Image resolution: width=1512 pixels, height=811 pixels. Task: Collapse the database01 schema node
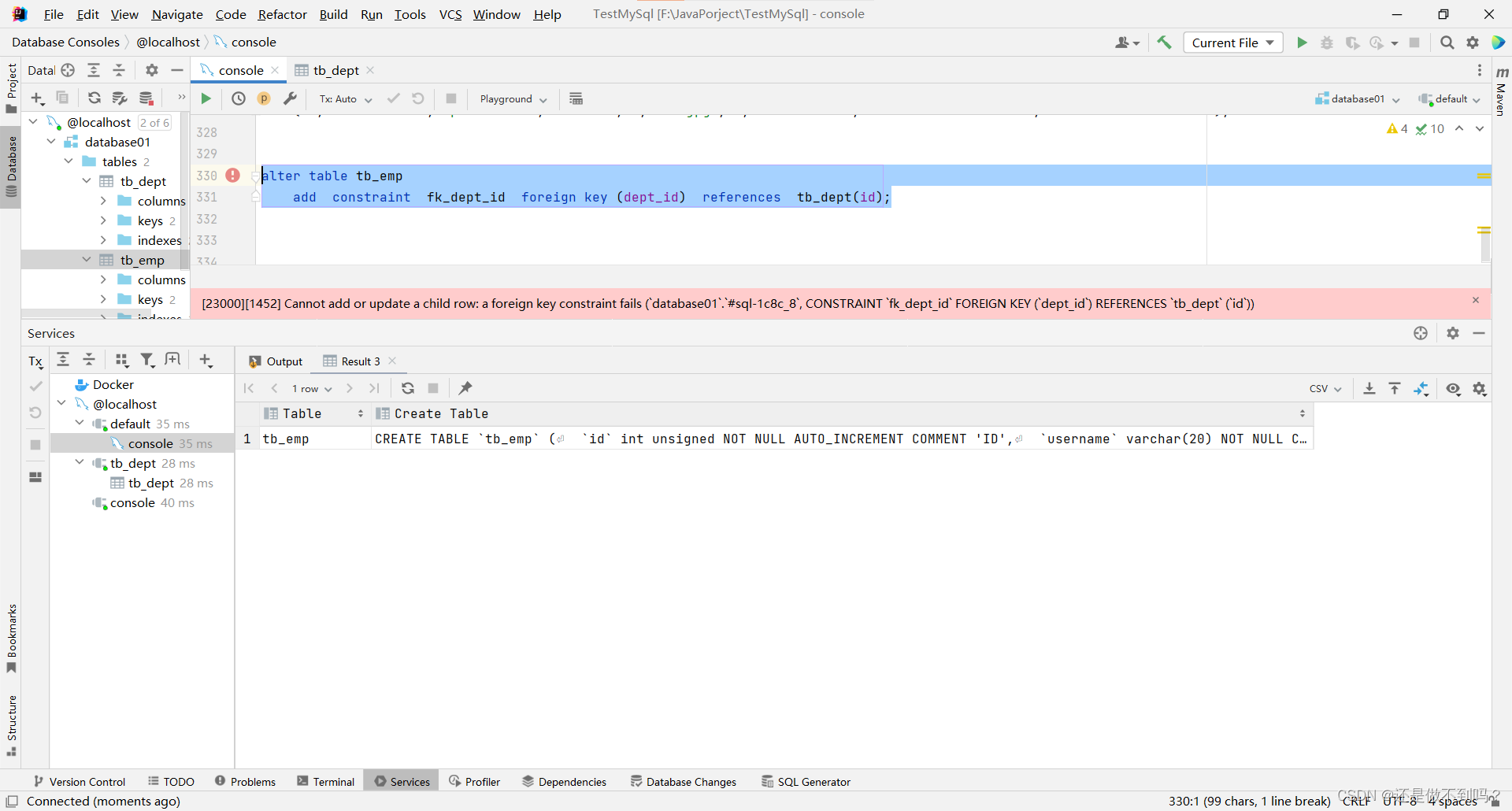(51, 142)
